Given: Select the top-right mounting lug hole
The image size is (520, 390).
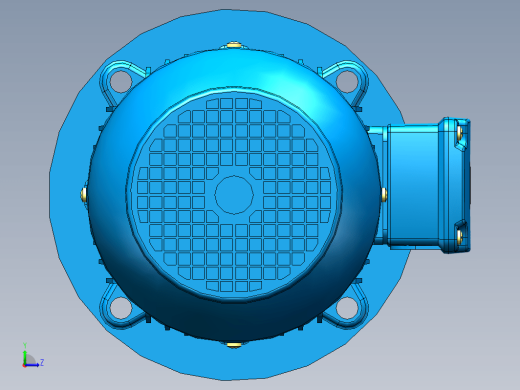Looking at the screenshot, I should point(347,81).
